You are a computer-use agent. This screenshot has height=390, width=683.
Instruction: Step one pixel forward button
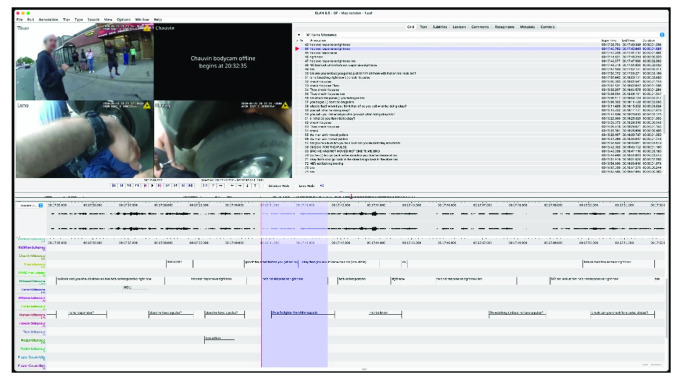coord(159,186)
